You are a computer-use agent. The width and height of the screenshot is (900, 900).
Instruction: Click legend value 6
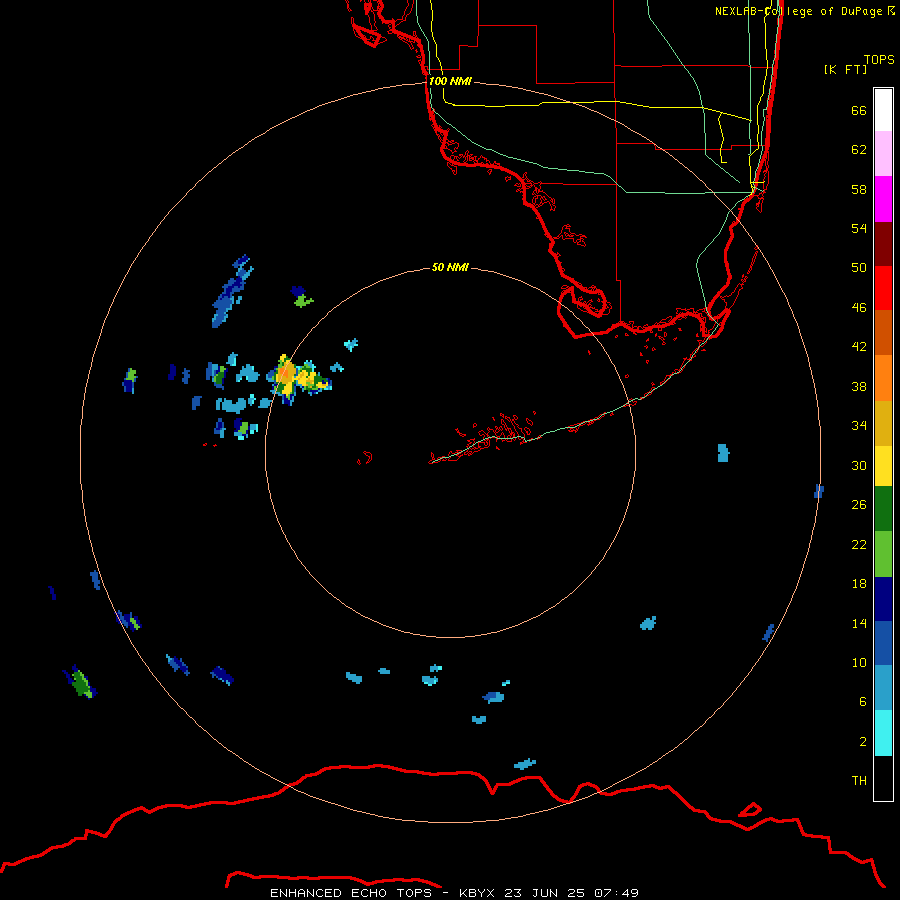point(863,702)
